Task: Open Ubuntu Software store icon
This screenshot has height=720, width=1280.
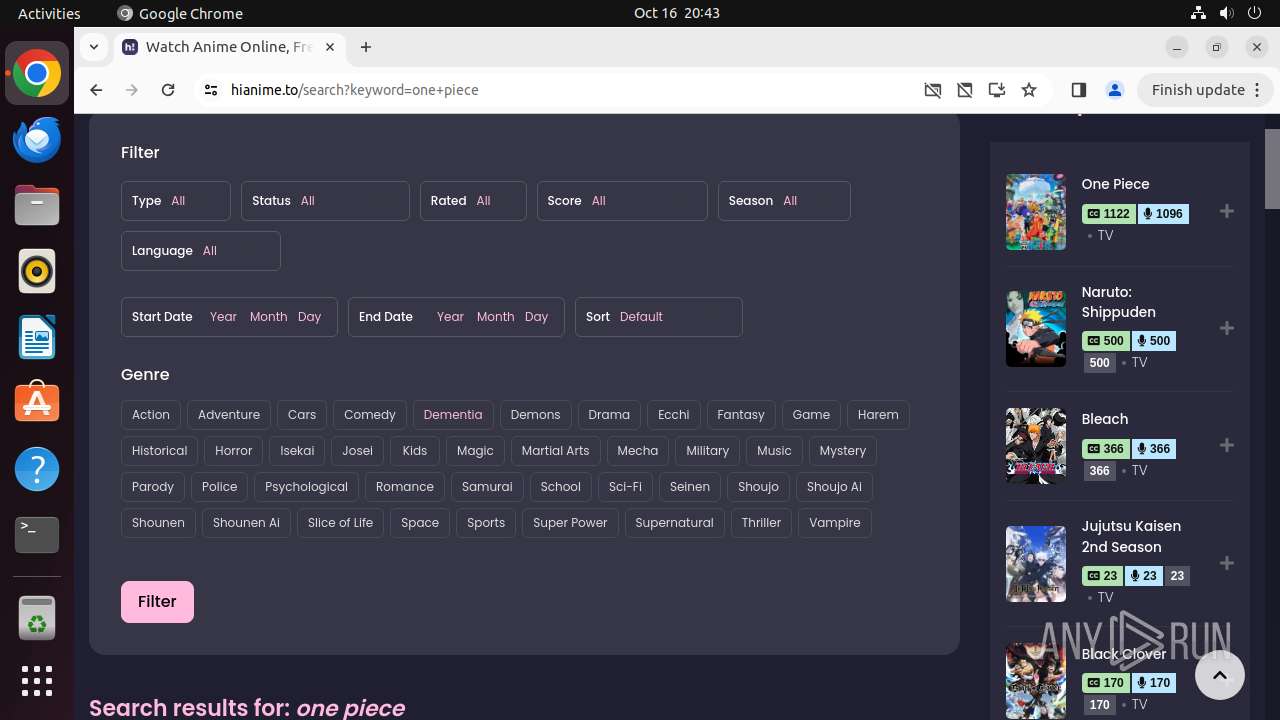Action: click(x=37, y=403)
